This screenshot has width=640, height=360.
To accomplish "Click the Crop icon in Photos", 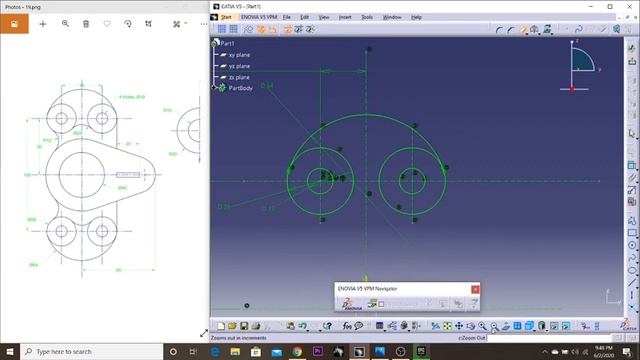I will (148, 24).
